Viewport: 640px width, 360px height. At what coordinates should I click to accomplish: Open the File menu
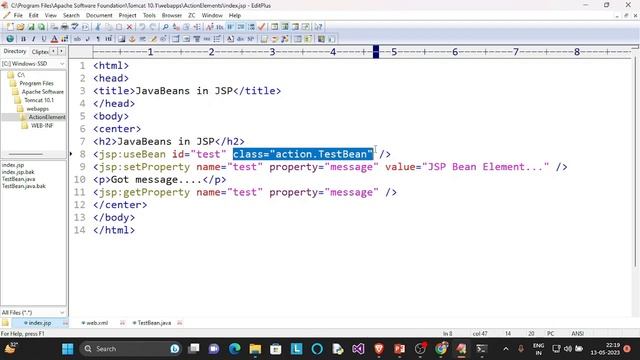[18, 16]
